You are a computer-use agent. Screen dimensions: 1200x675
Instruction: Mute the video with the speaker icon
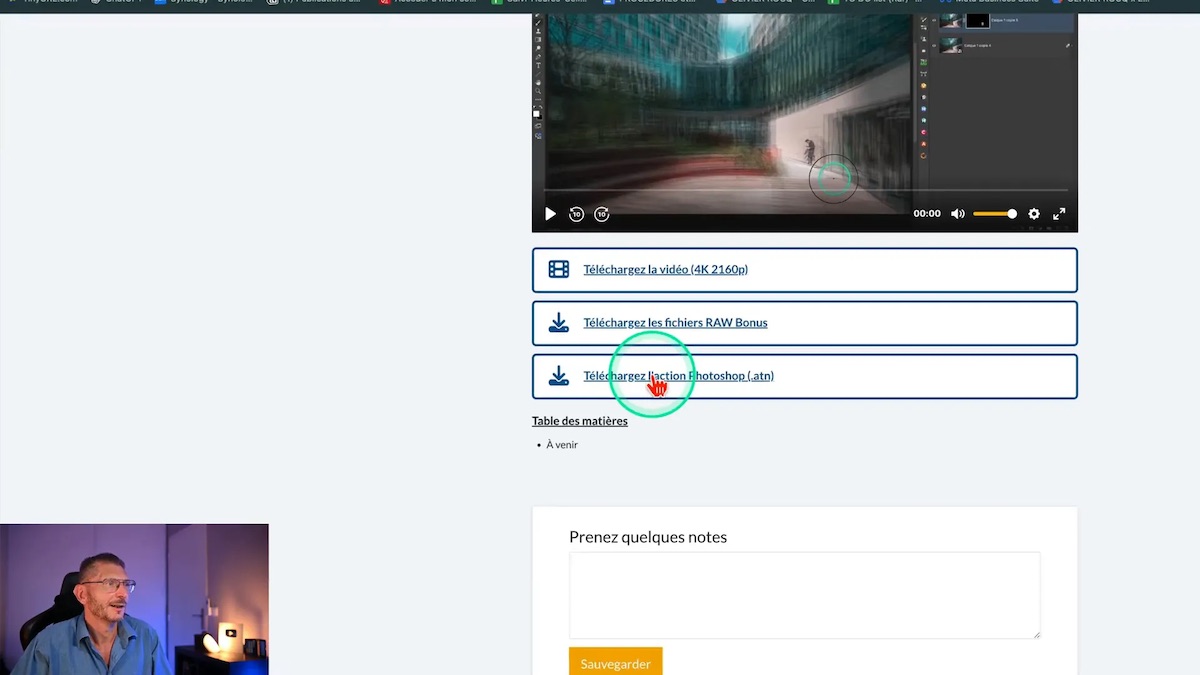pyautogui.click(x=958, y=214)
